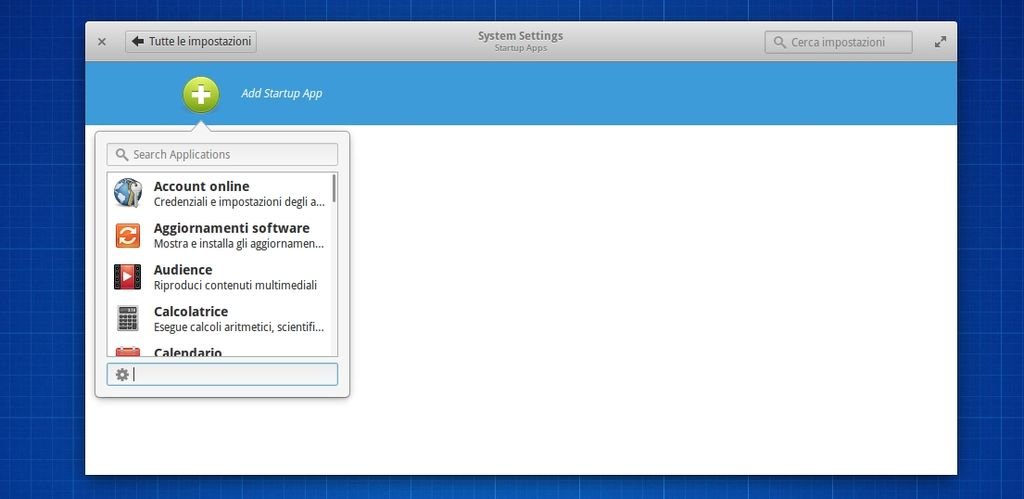Focus the Search Applications field
This screenshot has height=499, width=1024.
pos(222,155)
